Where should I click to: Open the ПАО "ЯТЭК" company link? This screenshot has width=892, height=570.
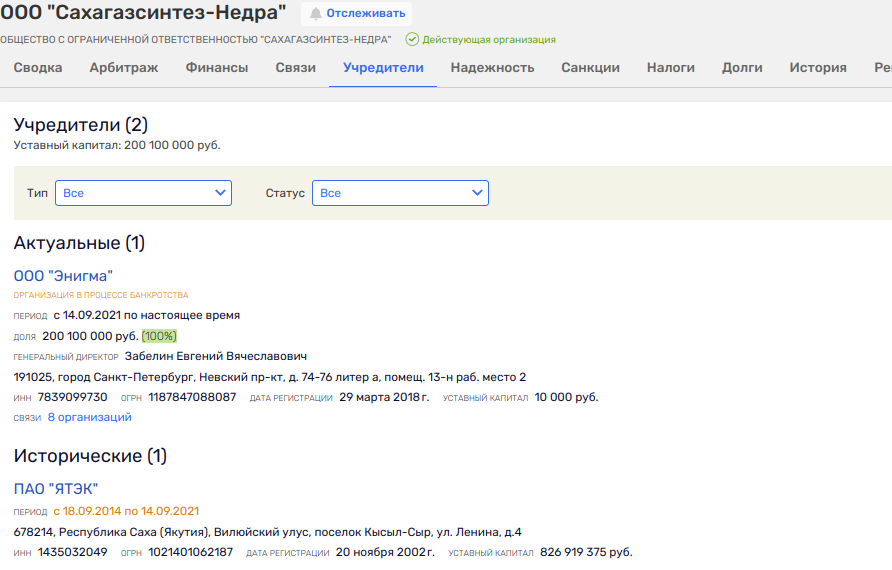[56, 489]
